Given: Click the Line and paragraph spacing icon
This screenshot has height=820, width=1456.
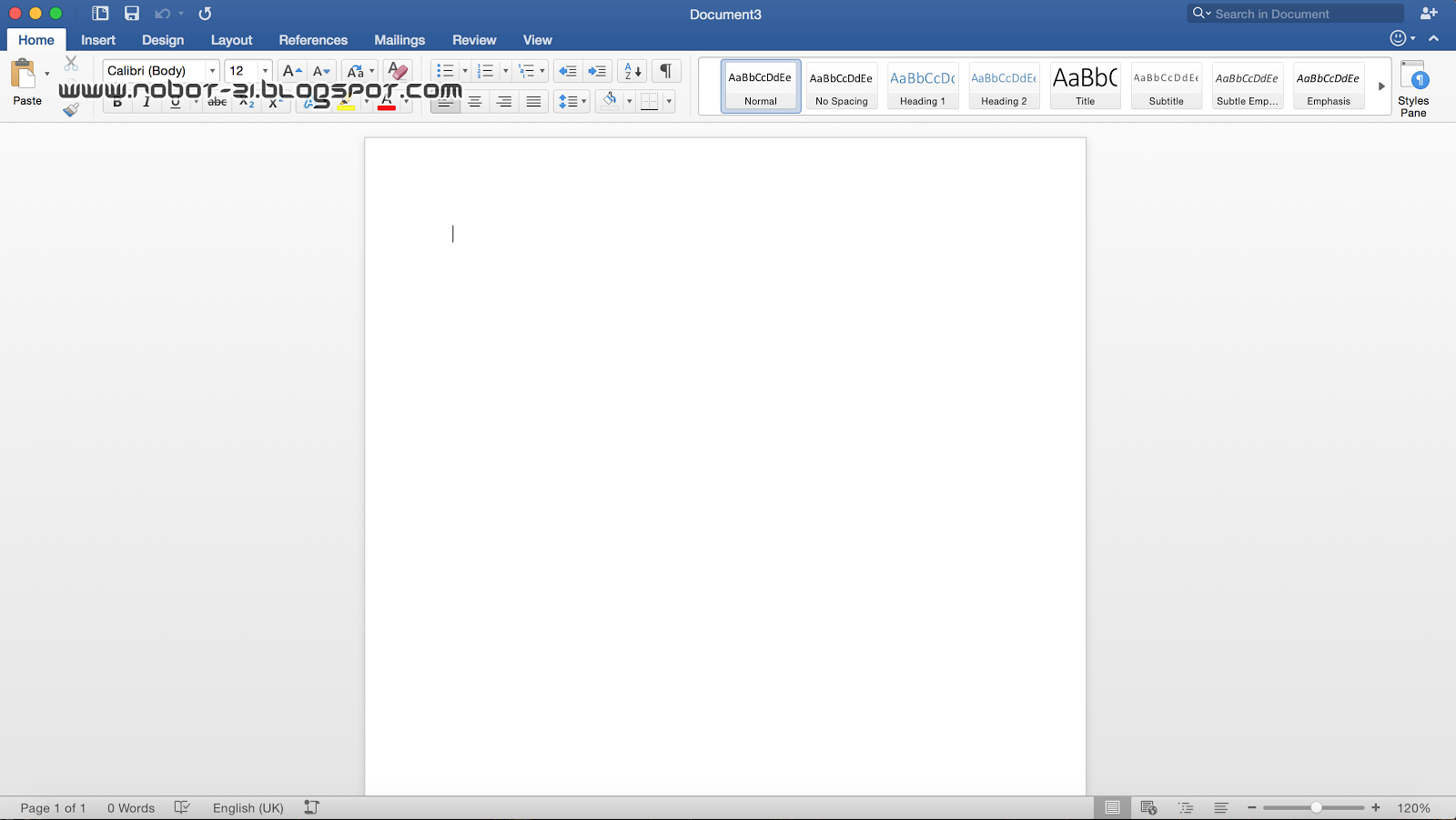Looking at the screenshot, I should click(568, 101).
